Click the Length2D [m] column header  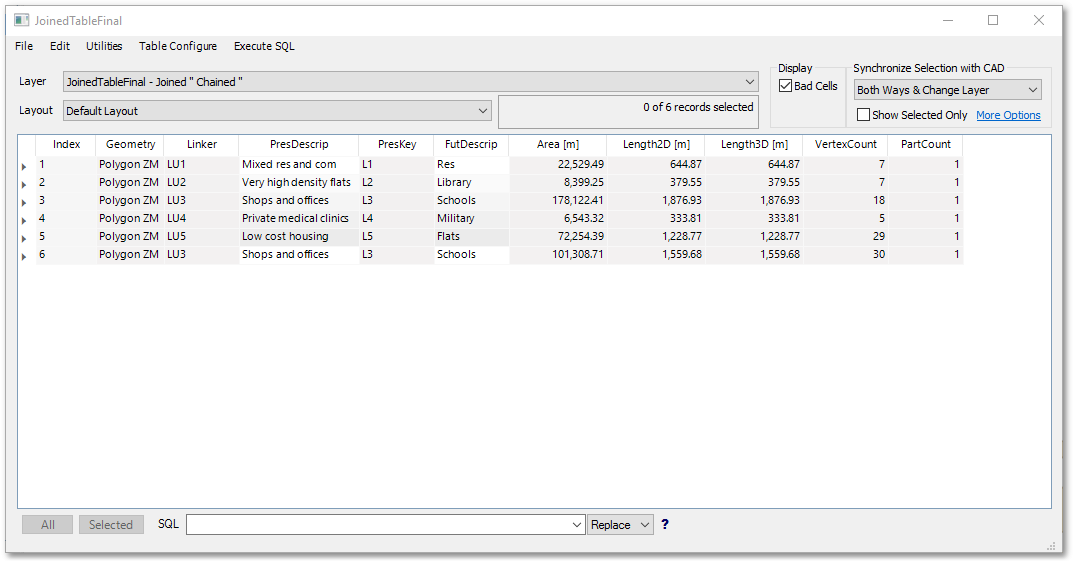point(656,145)
